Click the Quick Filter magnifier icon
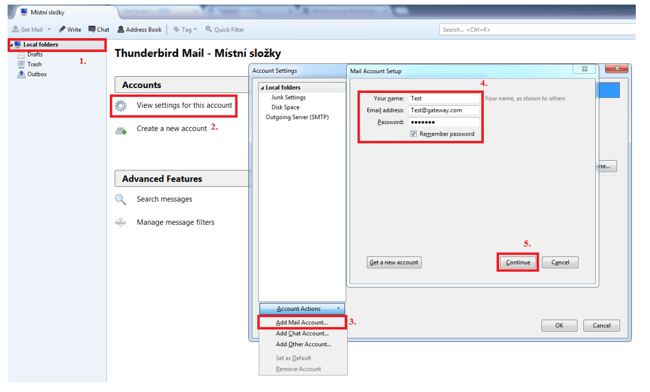This screenshot has height=392, width=650. pos(209,29)
